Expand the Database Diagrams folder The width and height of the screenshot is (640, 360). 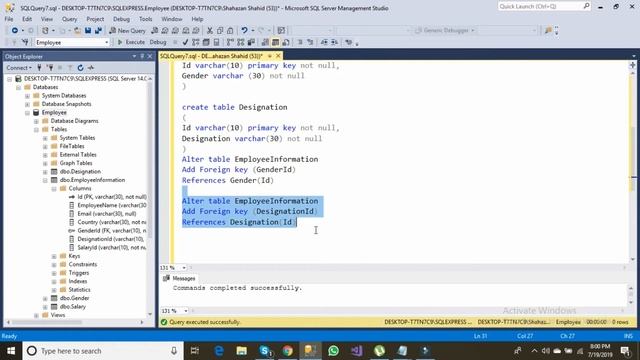tap(36, 121)
